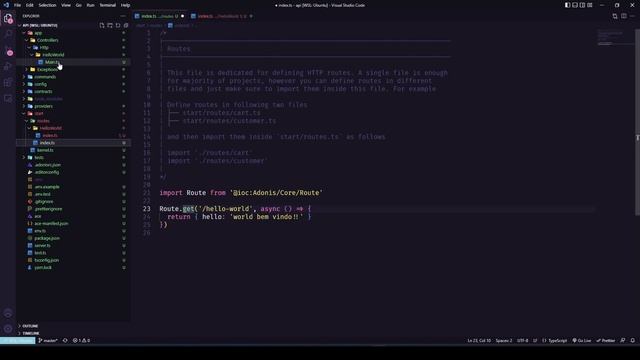
Task: Click code line 23 with Route.get
Action: point(235,209)
